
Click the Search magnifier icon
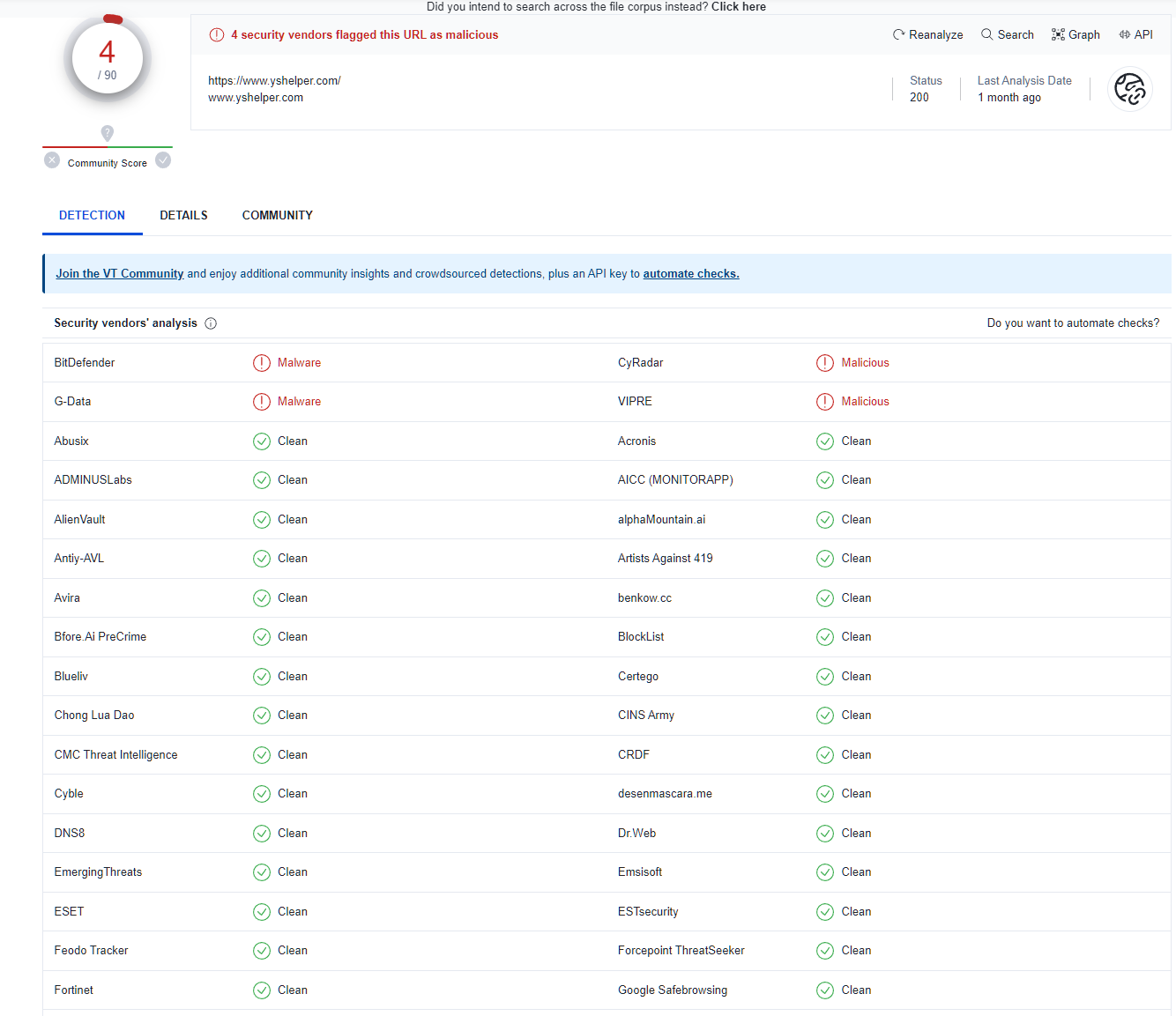[x=987, y=34]
